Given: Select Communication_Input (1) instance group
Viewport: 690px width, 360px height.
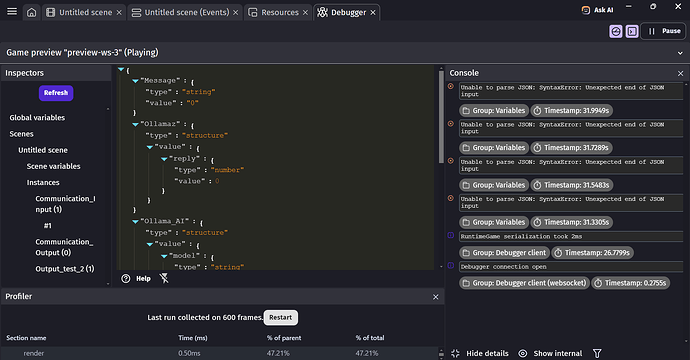Looking at the screenshot, I should coord(65,204).
